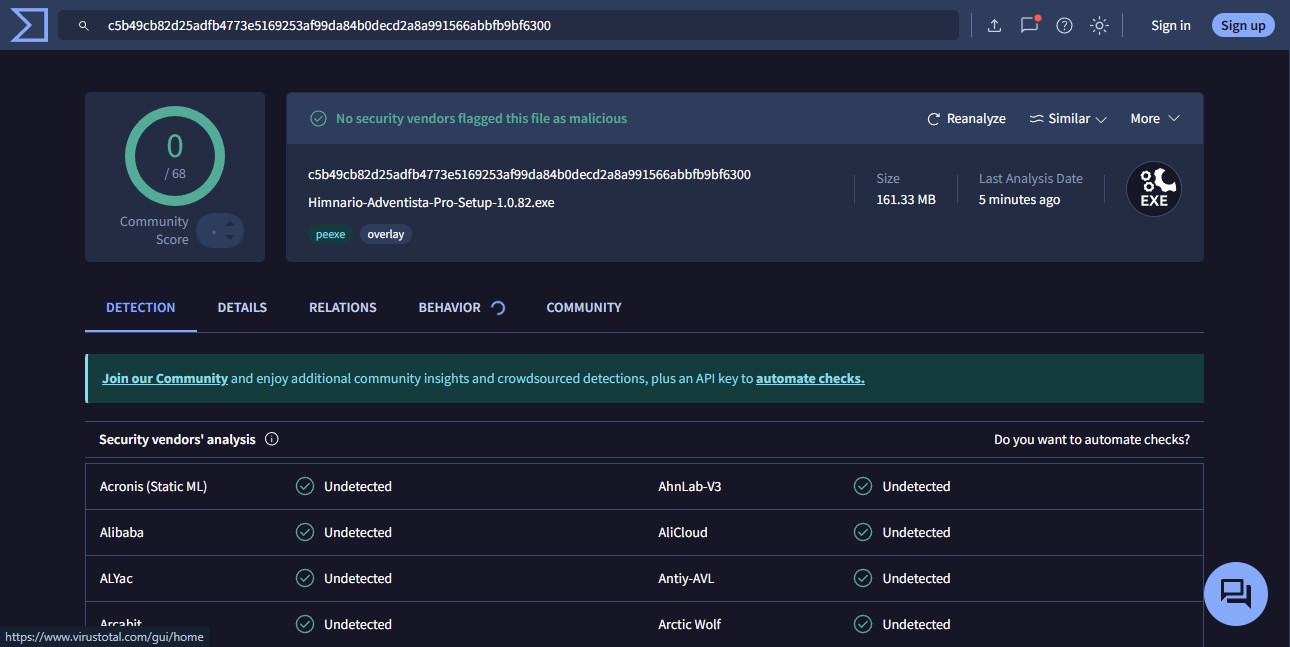Open the floating chat bubble button
This screenshot has width=1290, height=647.
(x=1236, y=594)
